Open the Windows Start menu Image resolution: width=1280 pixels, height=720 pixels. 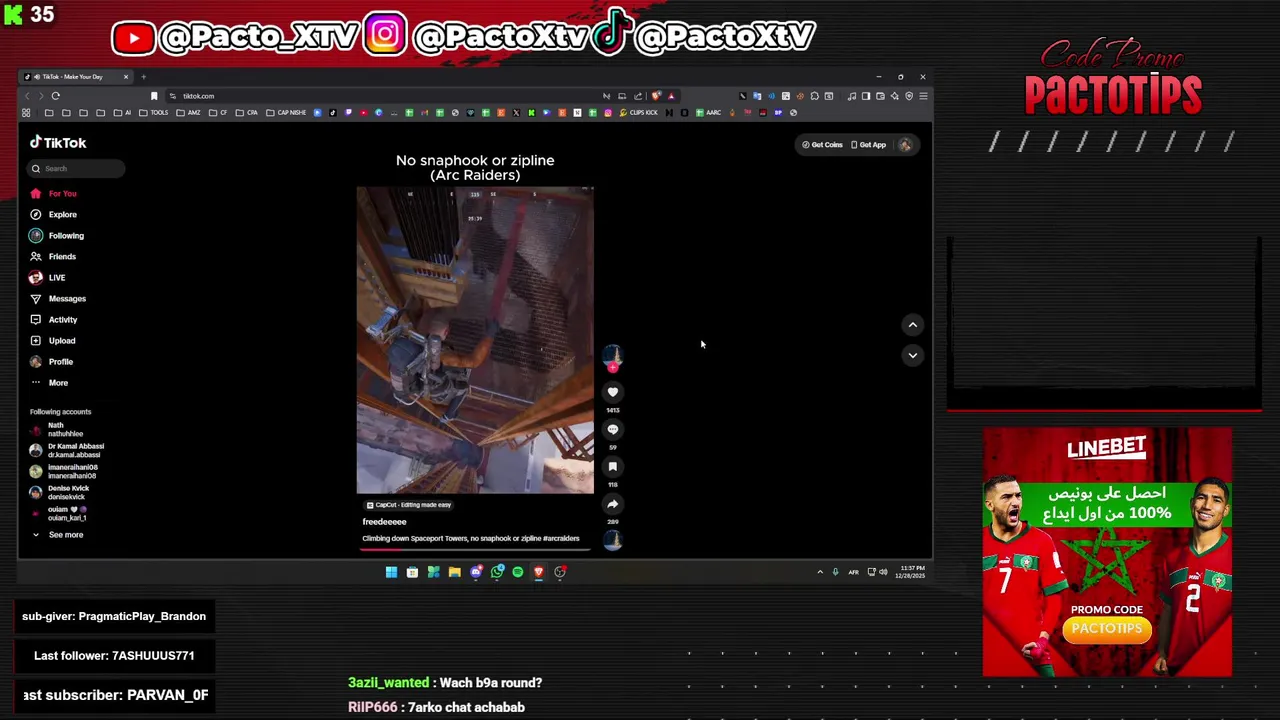[x=391, y=572]
